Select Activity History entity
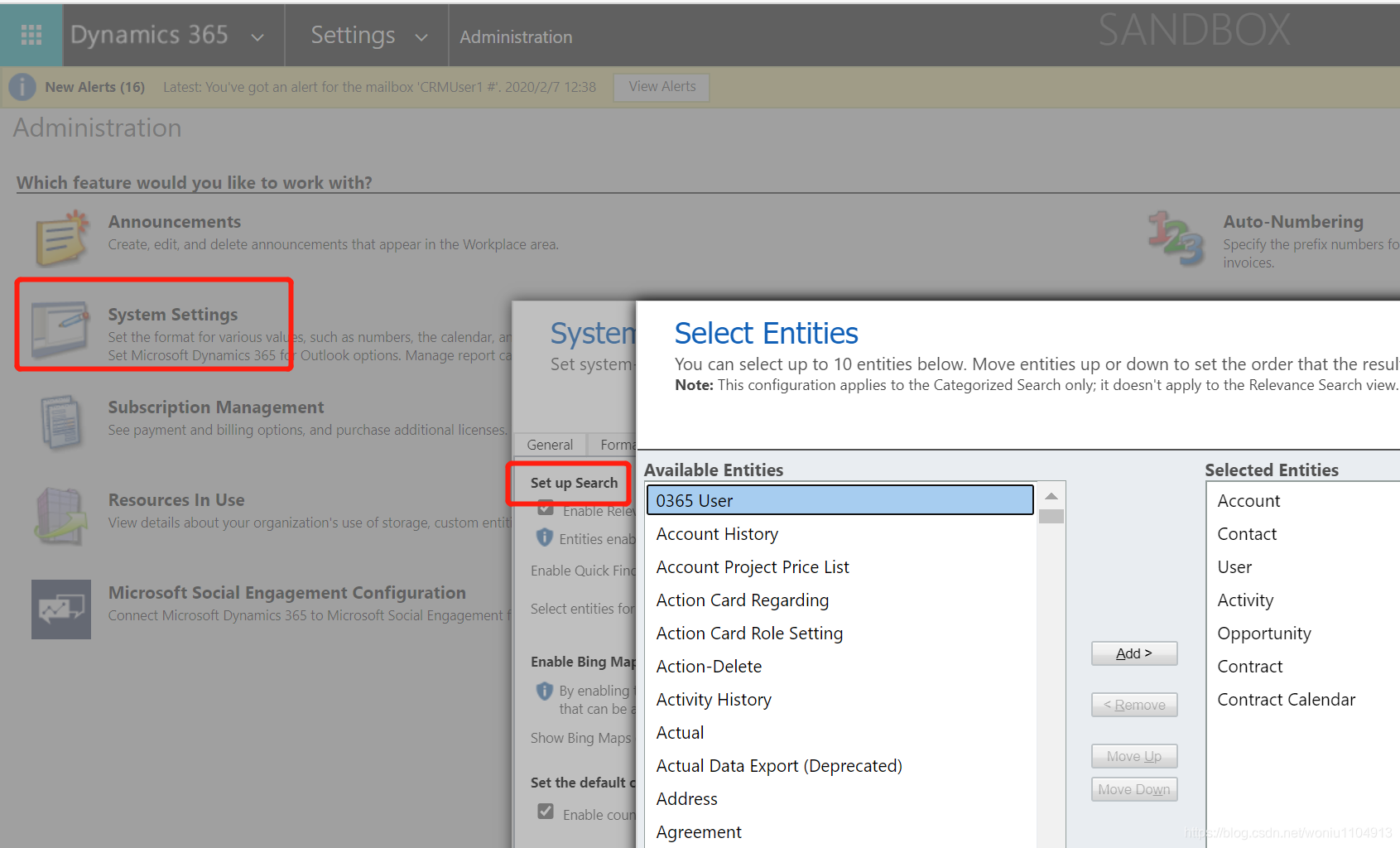The image size is (1400, 848). [840, 700]
